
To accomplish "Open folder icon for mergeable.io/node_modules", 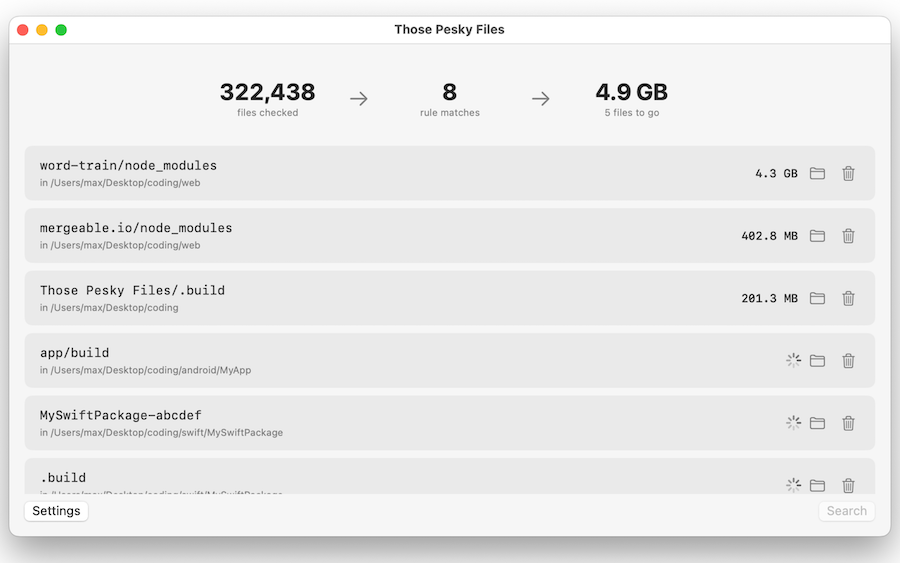I will (x=817, y=236).
